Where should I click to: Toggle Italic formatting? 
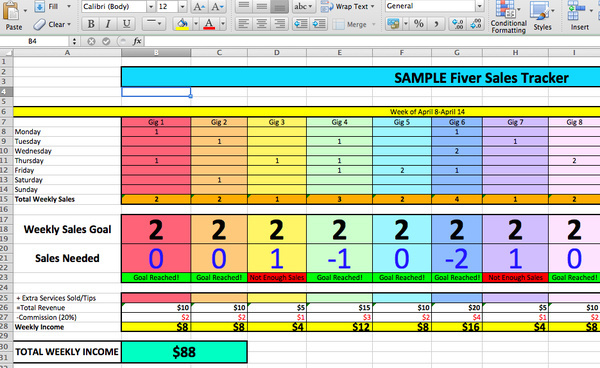[108, 24]
